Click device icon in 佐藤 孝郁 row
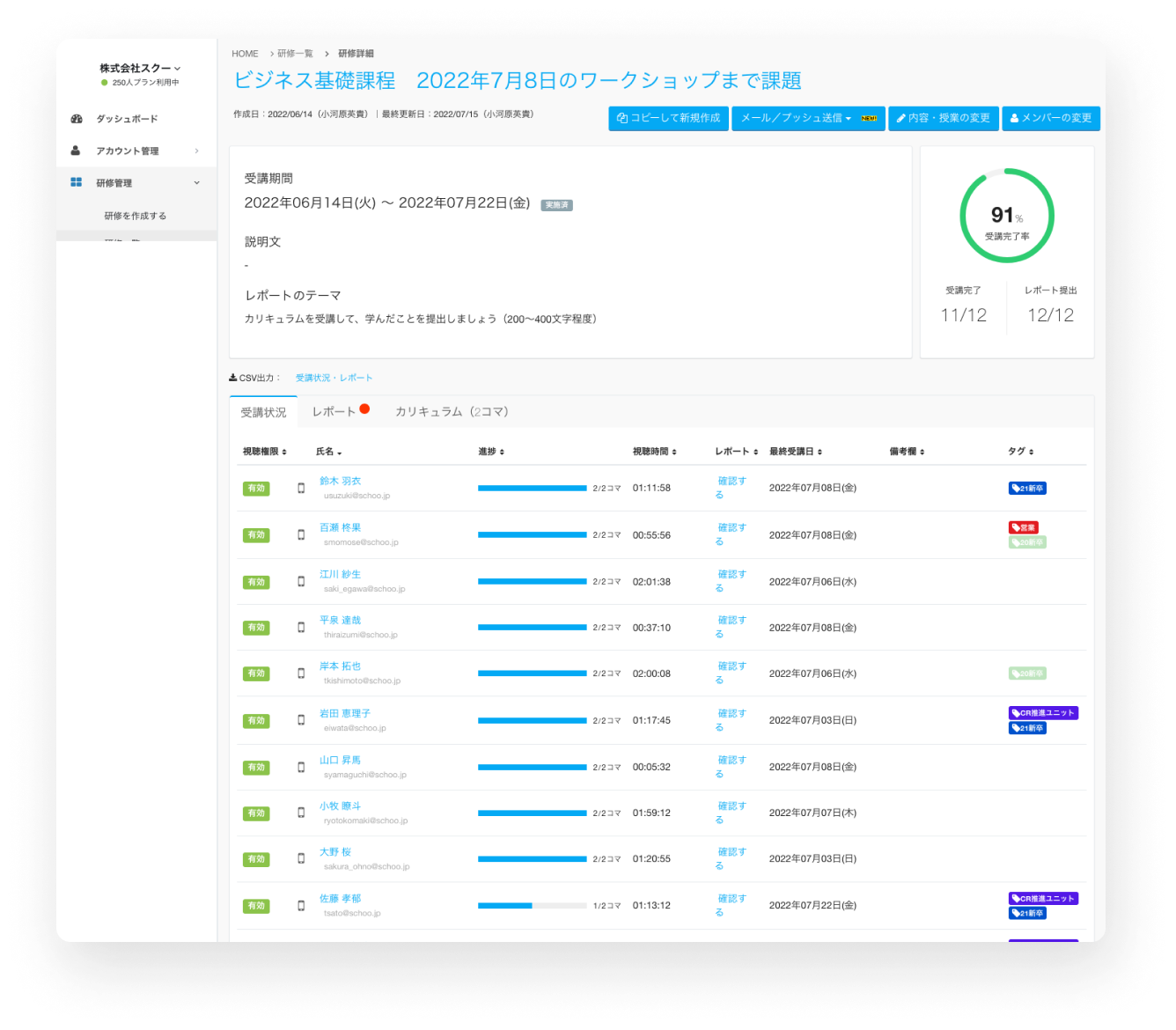This screenshot has width=1176, height=1030. (301, 905)
